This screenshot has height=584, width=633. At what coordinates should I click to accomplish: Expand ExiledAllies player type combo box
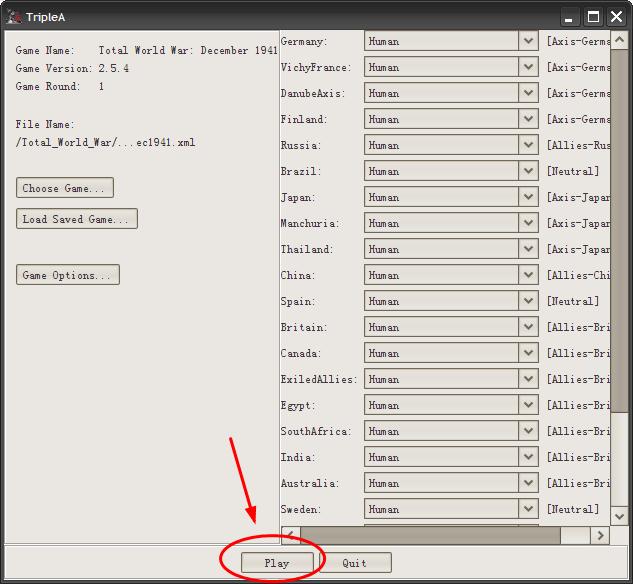[x=451, y=379]
